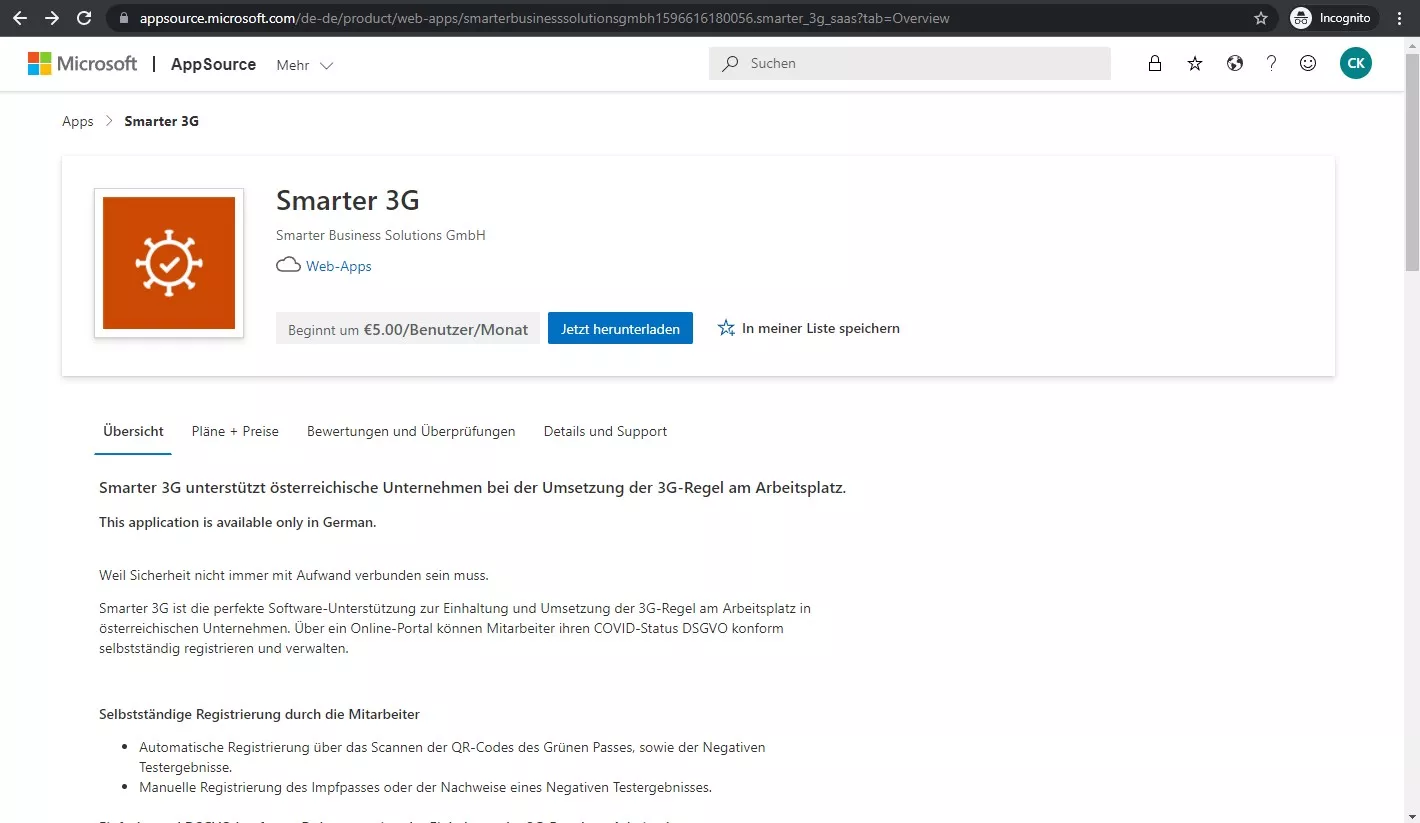This screenshot has width=1420, height=823.
Task: Open the Chrome three-dot menu
Action: coord(1399,18)
